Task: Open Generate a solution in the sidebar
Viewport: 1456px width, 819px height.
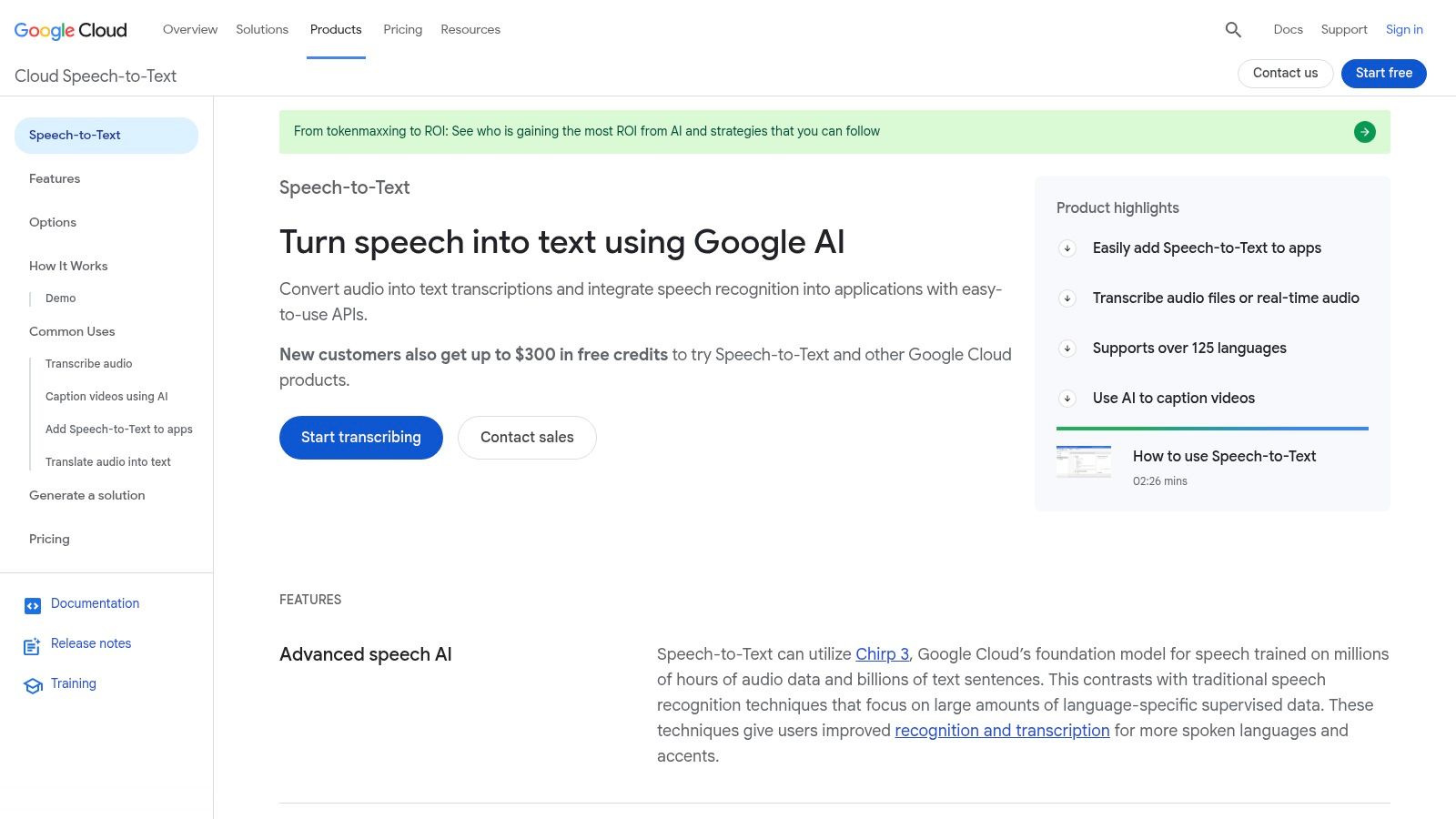Action: (87, 495)
